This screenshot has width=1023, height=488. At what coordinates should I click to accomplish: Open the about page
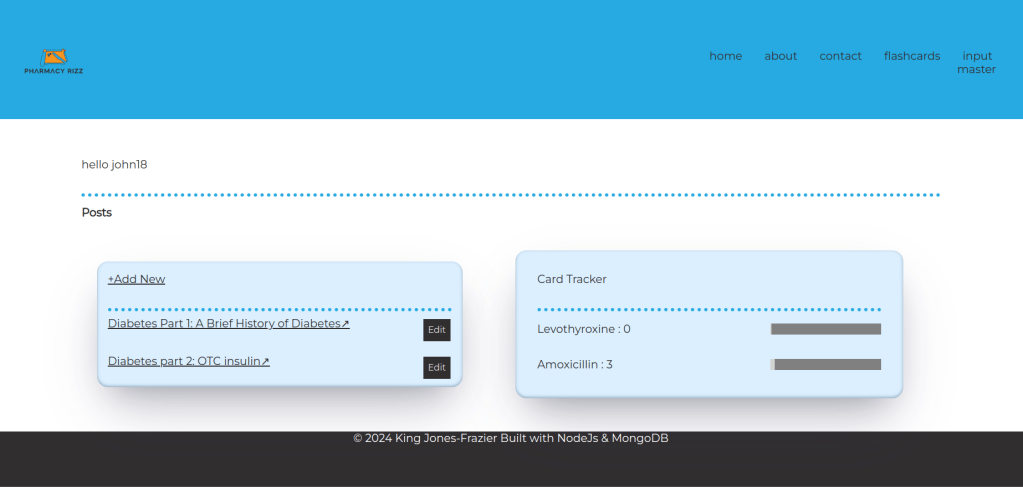[780, 56]
